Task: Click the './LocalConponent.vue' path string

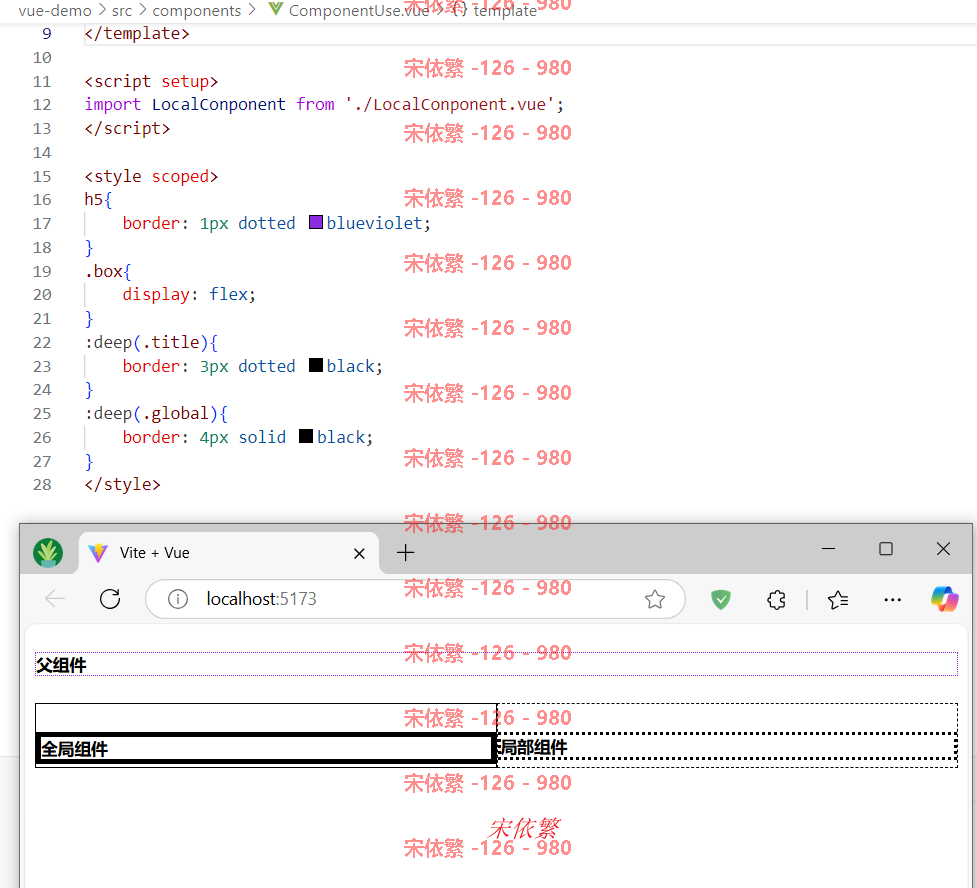Action: tap(450, 104)
